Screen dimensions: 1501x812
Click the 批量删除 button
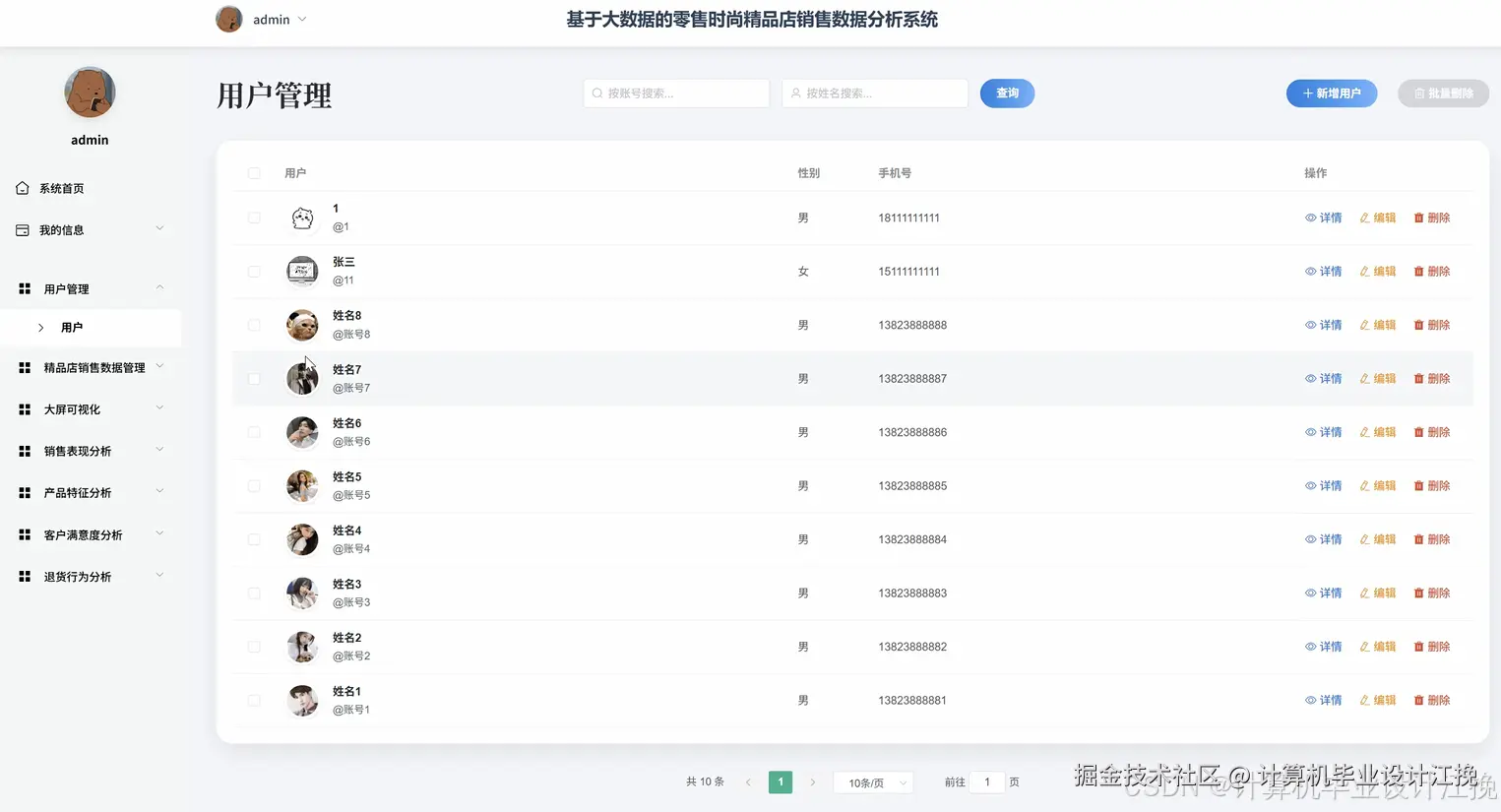pos(1443,94)
